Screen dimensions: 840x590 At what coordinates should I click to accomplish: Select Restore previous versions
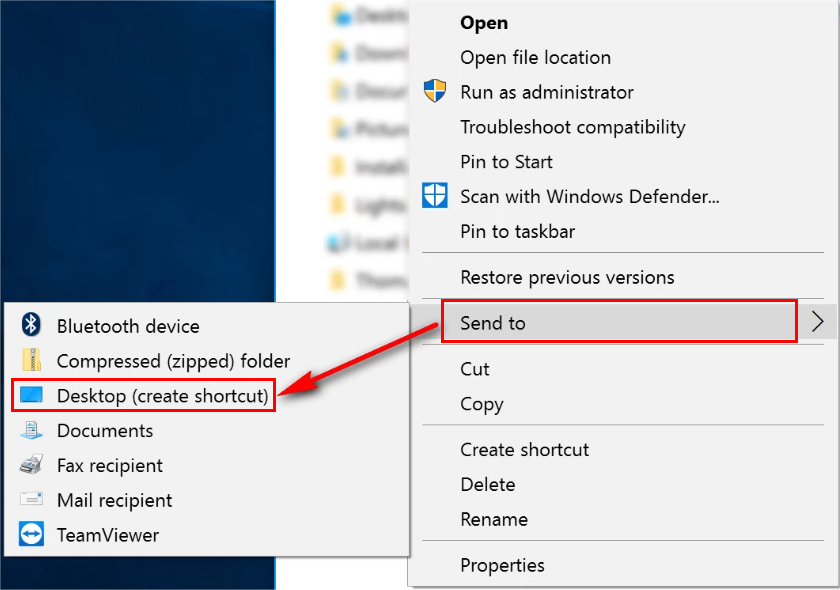567,278
